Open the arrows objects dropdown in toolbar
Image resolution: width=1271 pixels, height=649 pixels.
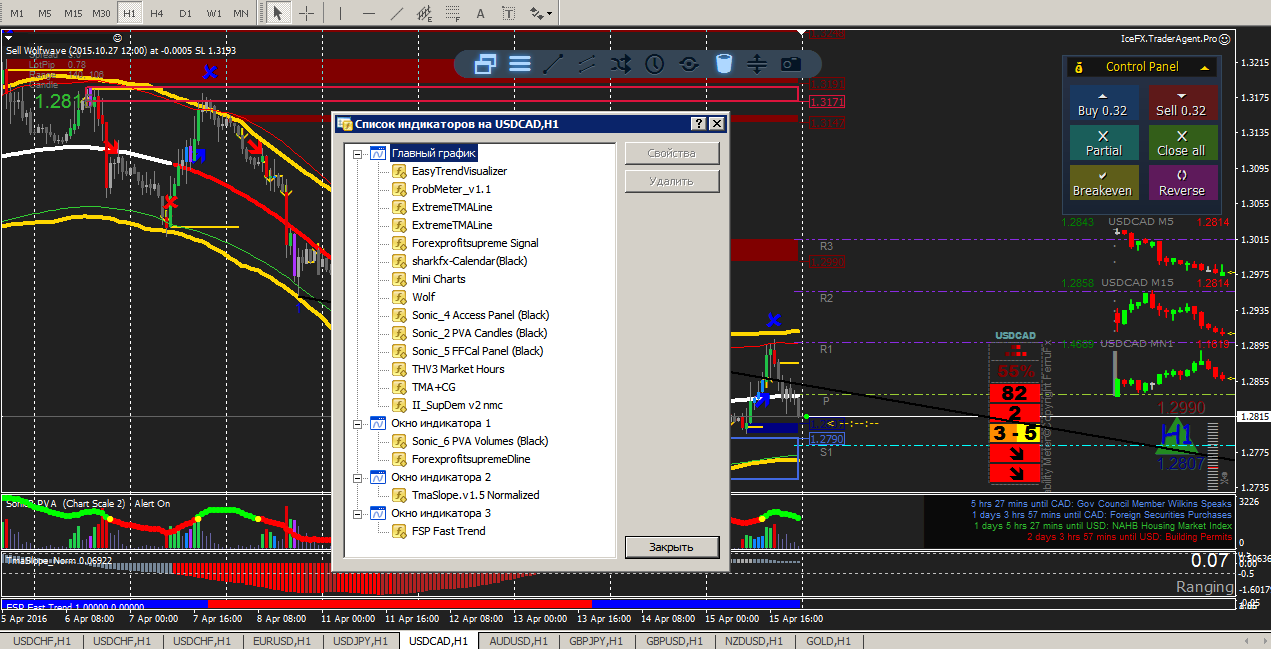click(x=542, y=13)
